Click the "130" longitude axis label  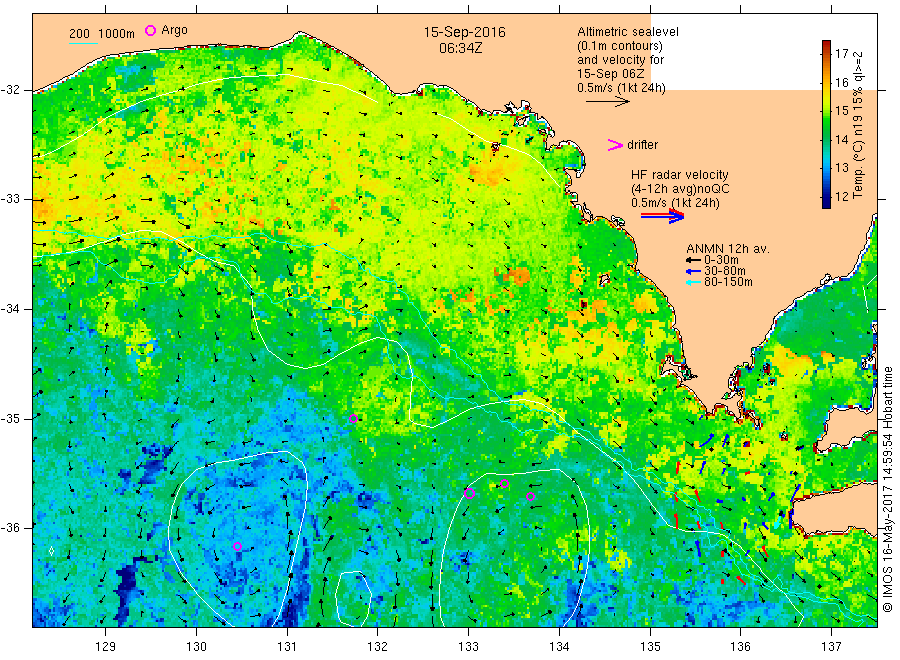[196, 646]
